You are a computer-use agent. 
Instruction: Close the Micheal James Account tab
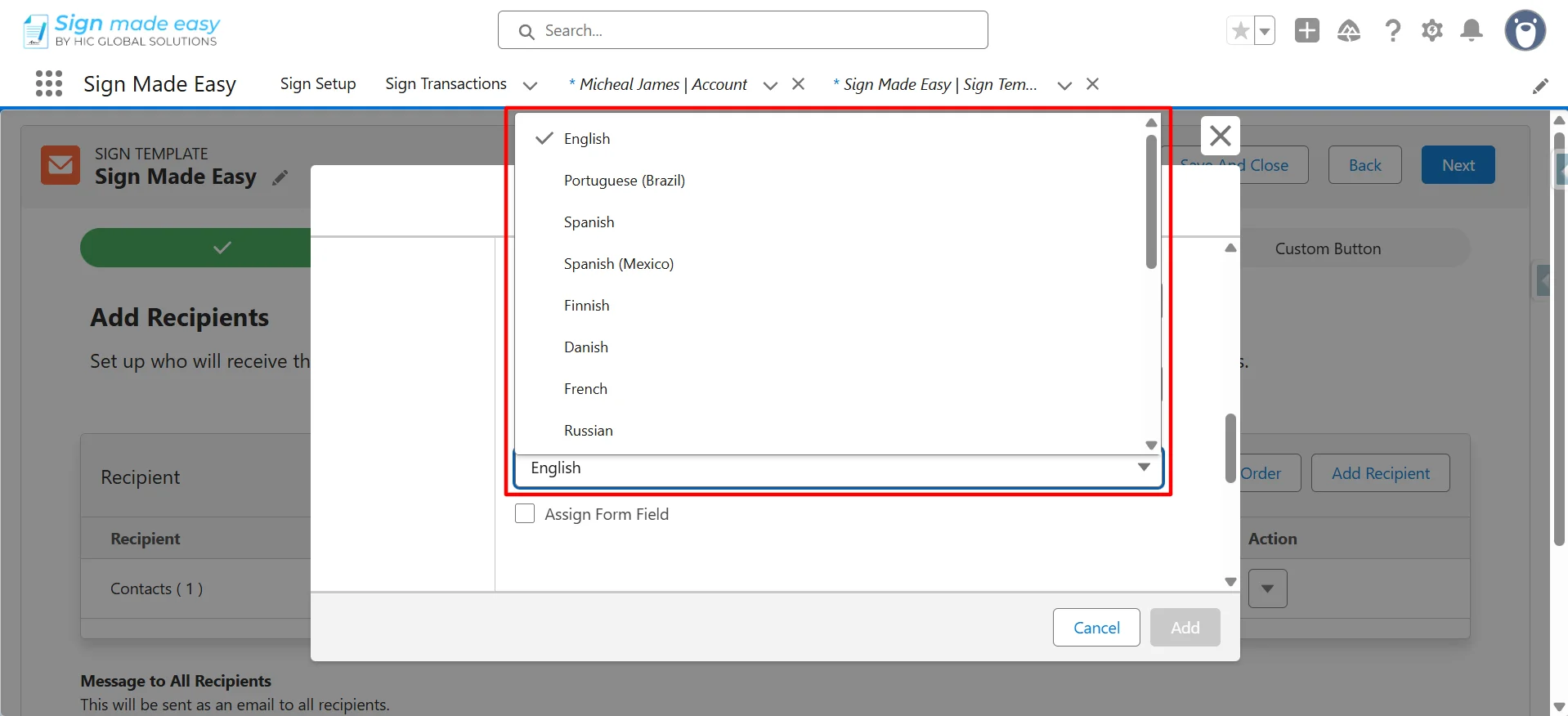coord(799,84)
